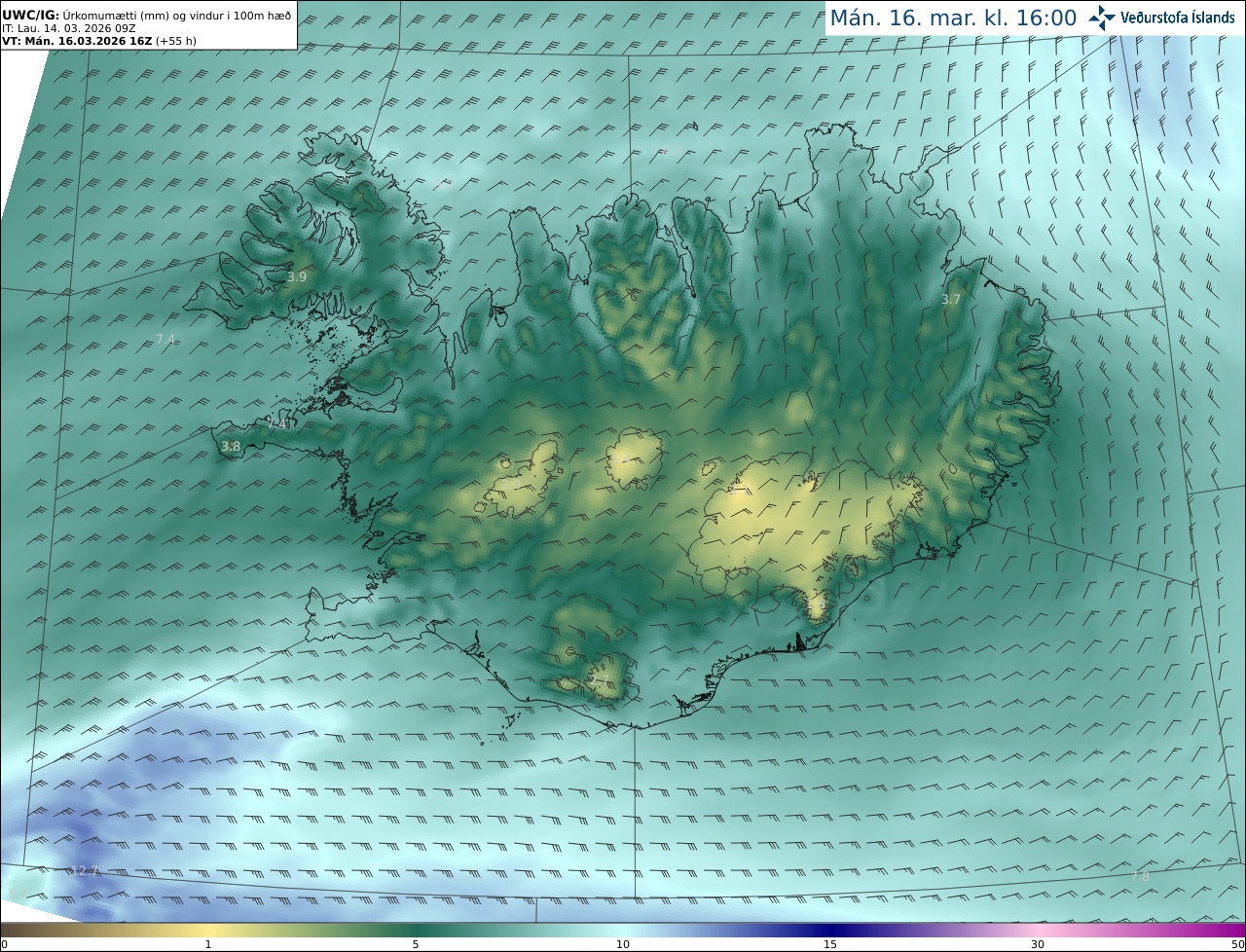The height and width of the screenshot is (952, 1246).
Task: Click the 3.8 value on Snæfellsnes peninsula
Action: 231,447
